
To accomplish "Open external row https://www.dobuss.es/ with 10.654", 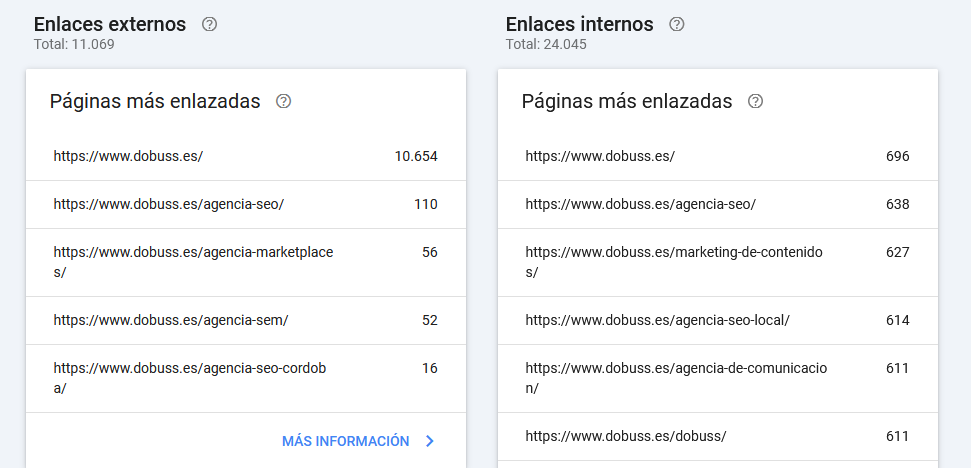I will point(246,157).
